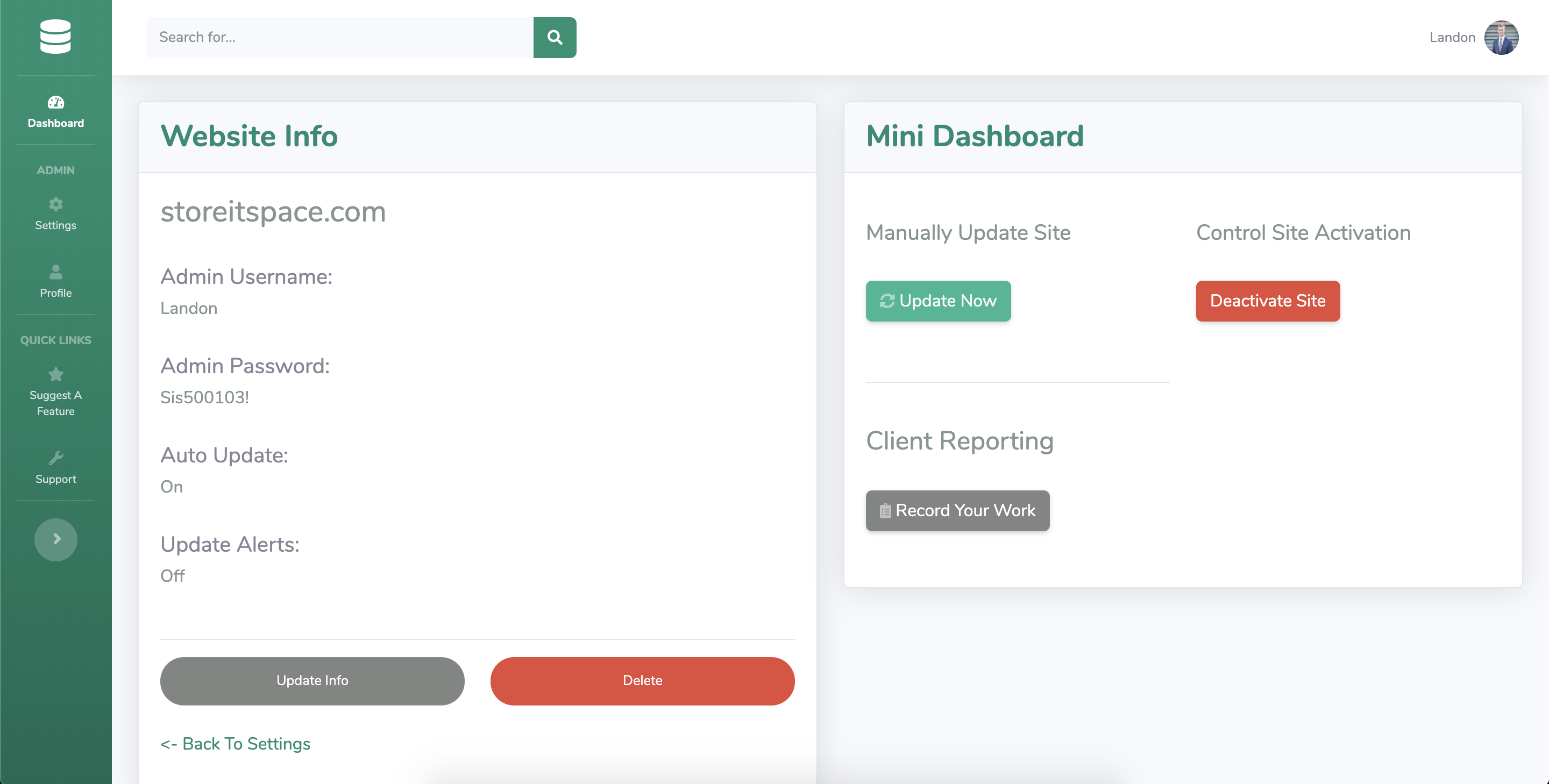Click the Admin Username value Landon
1549x784 pixels.
point(189,309)
